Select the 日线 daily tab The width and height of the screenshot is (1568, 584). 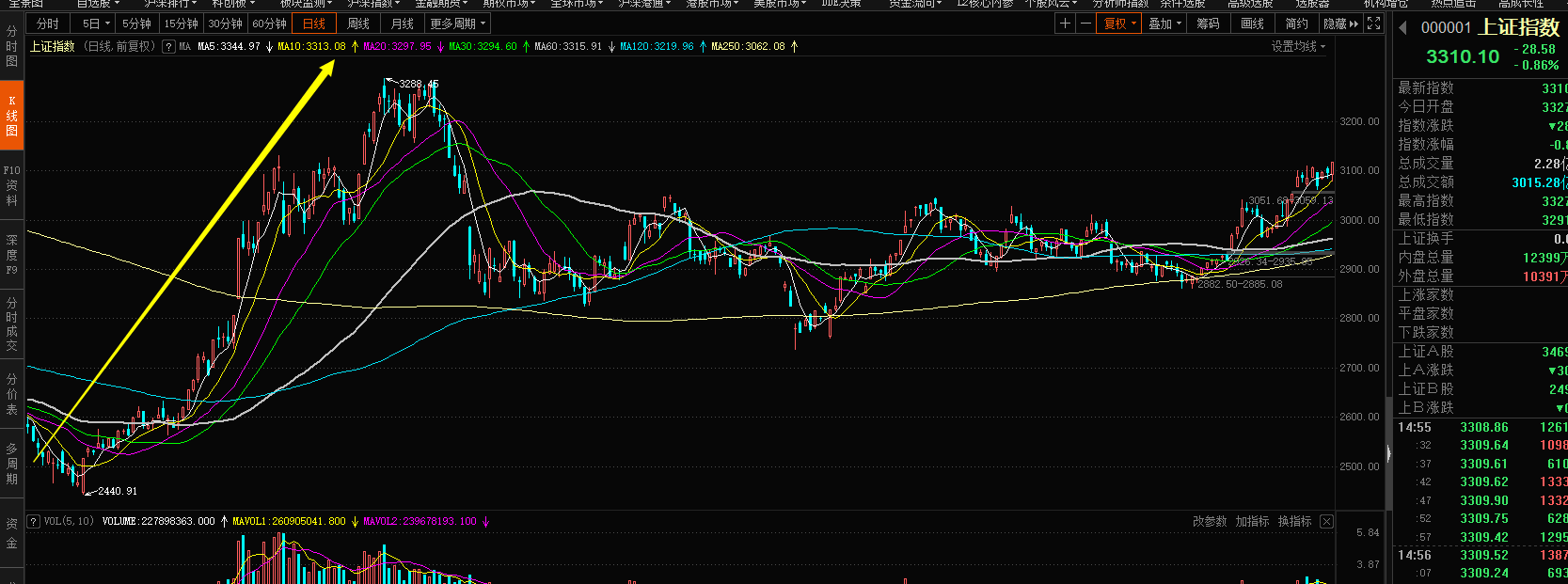pyautogui.click(x=314, y=24)
